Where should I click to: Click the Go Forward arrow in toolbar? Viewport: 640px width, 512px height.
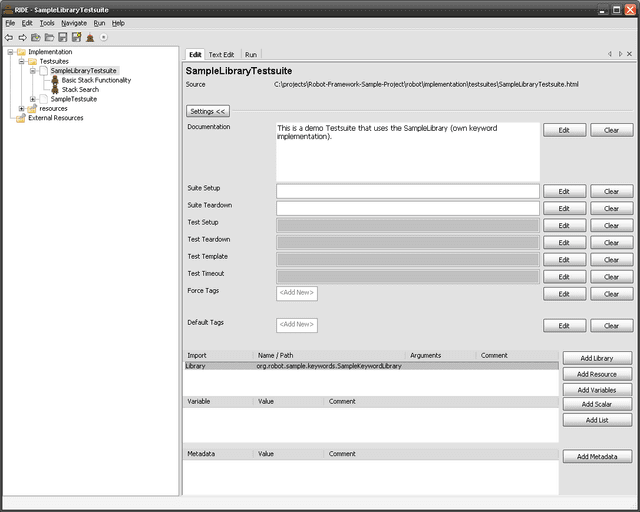[22, 37]
